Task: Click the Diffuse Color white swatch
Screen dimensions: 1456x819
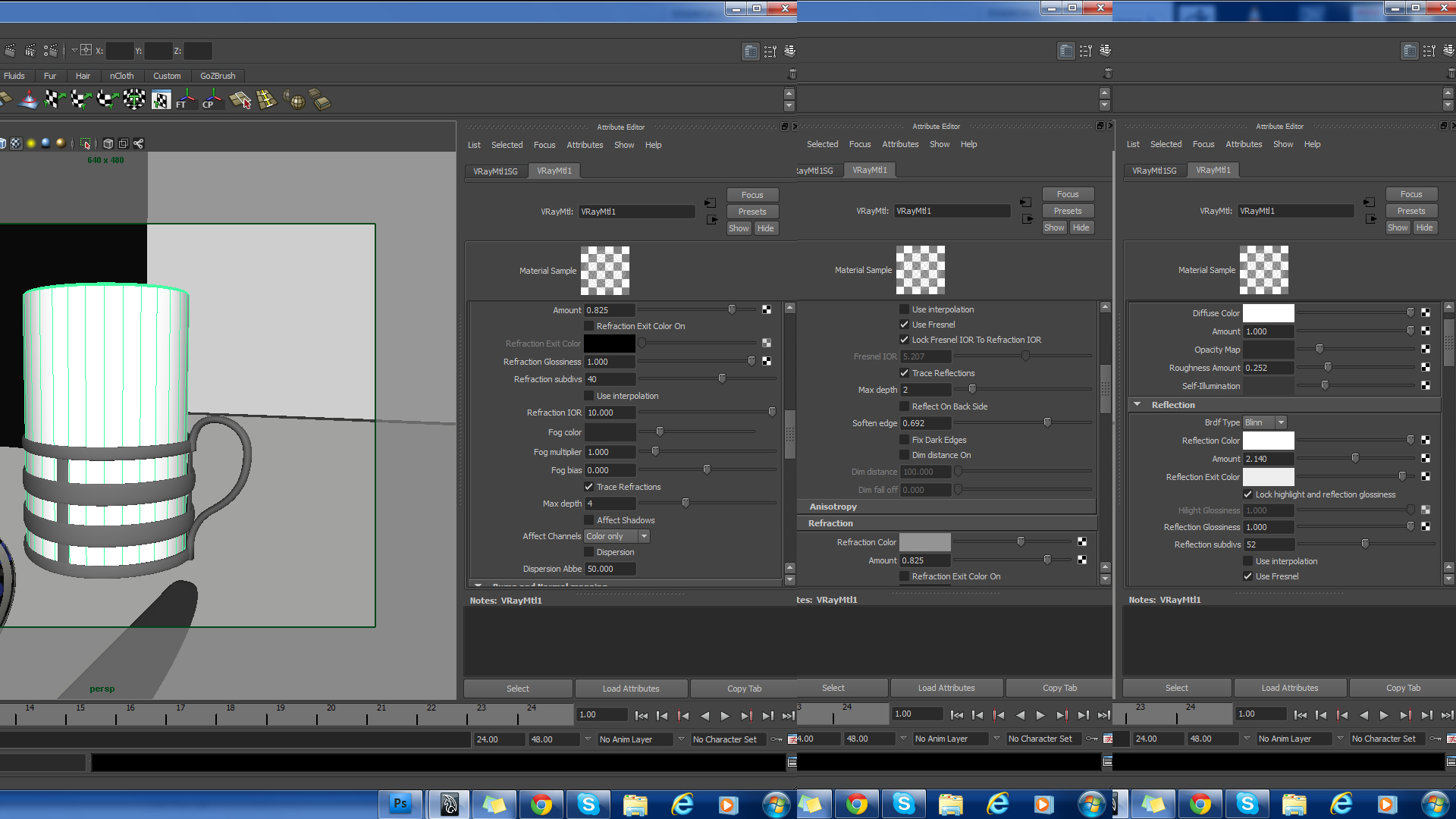Action: pos(1268,313)
